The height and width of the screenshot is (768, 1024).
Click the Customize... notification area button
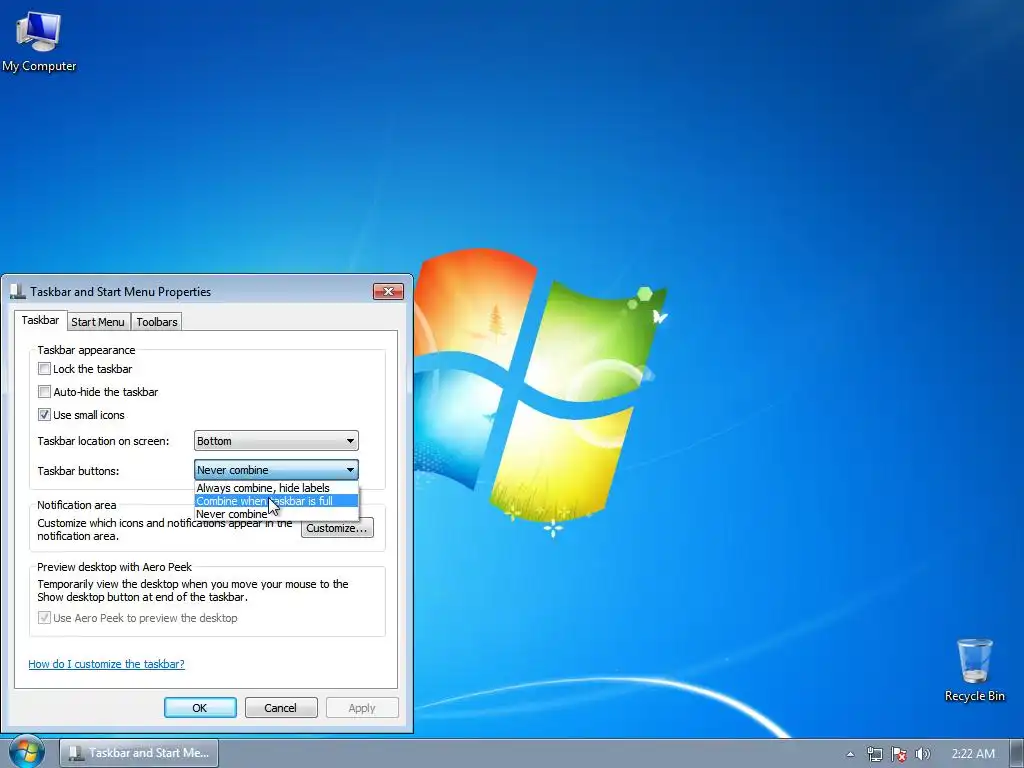337,528
